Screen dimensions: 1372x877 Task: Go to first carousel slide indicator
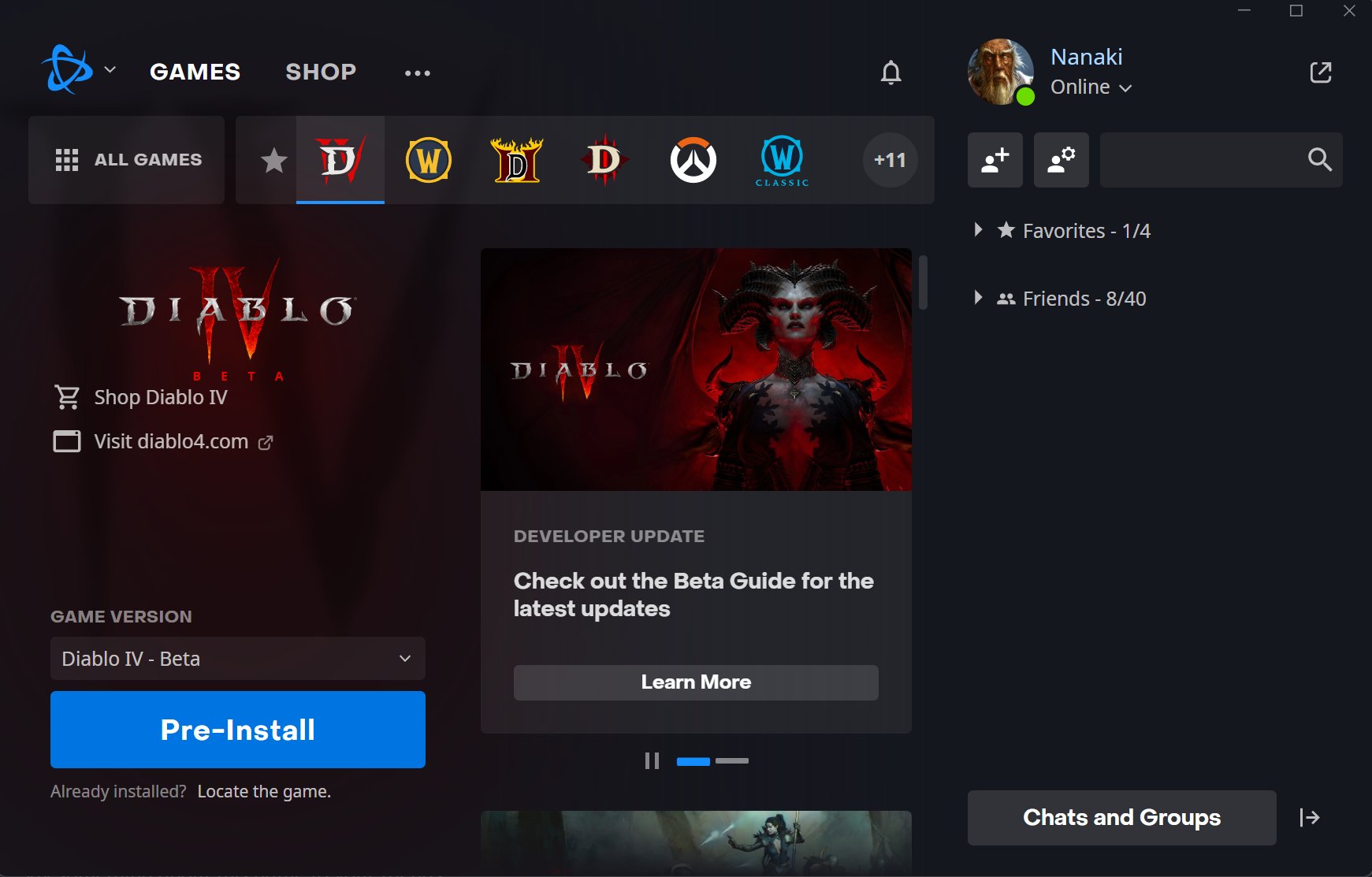693,761
